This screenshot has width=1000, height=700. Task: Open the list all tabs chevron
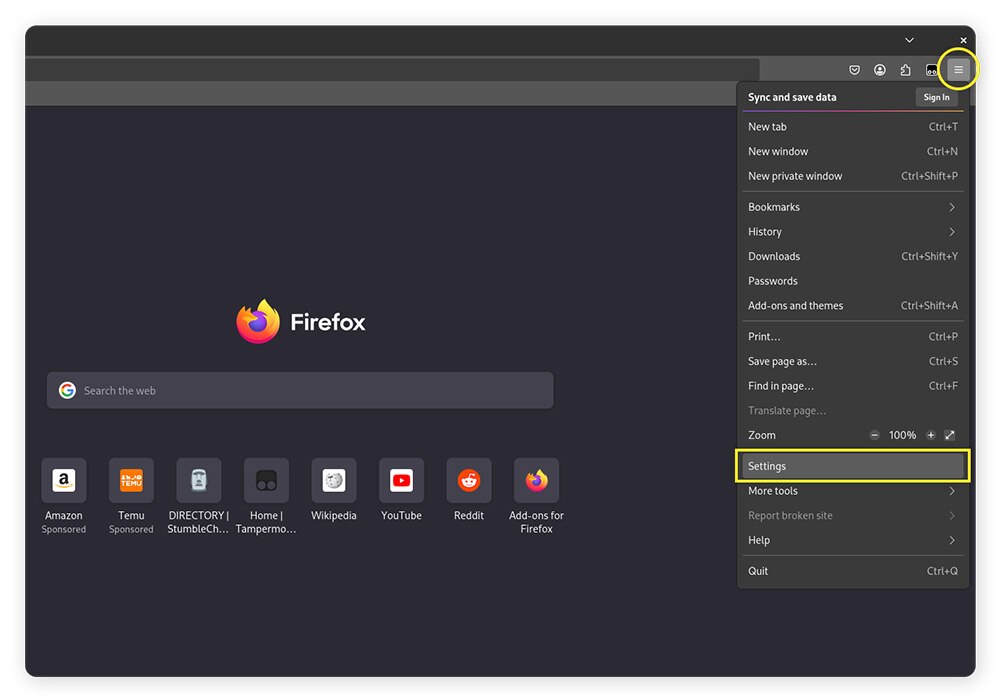point(909,40)
